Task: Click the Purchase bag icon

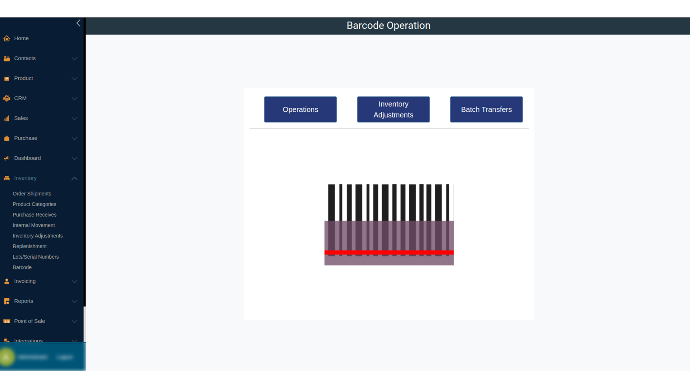Action: point(7,138)
